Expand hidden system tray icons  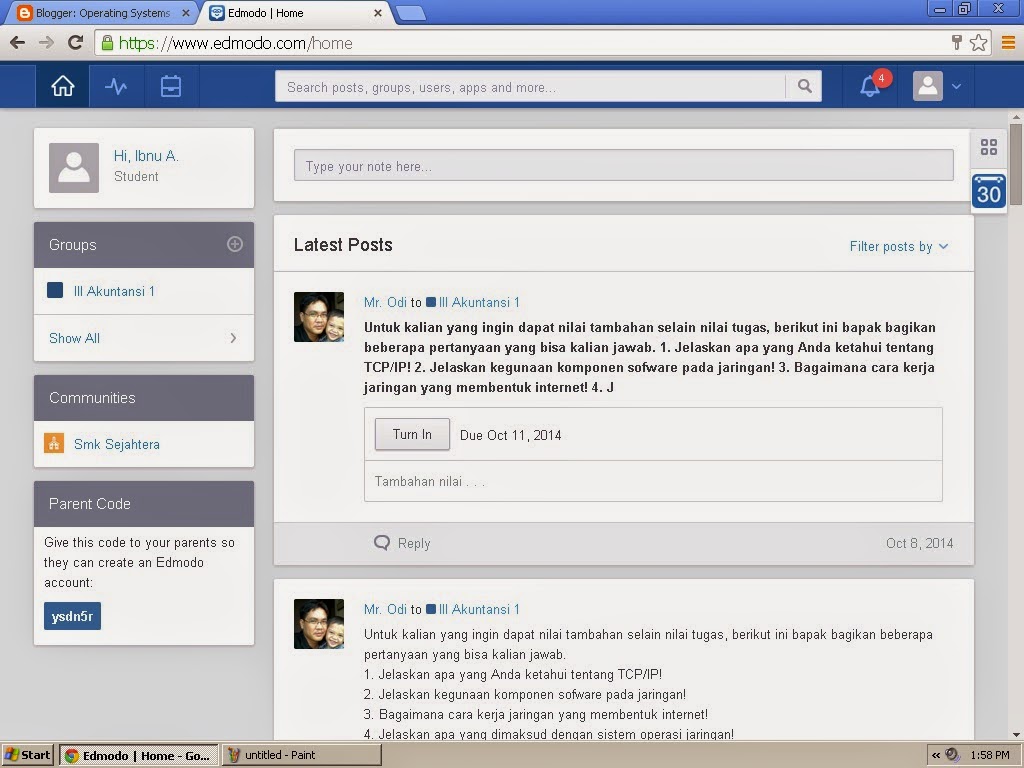(x=936, y=756)
